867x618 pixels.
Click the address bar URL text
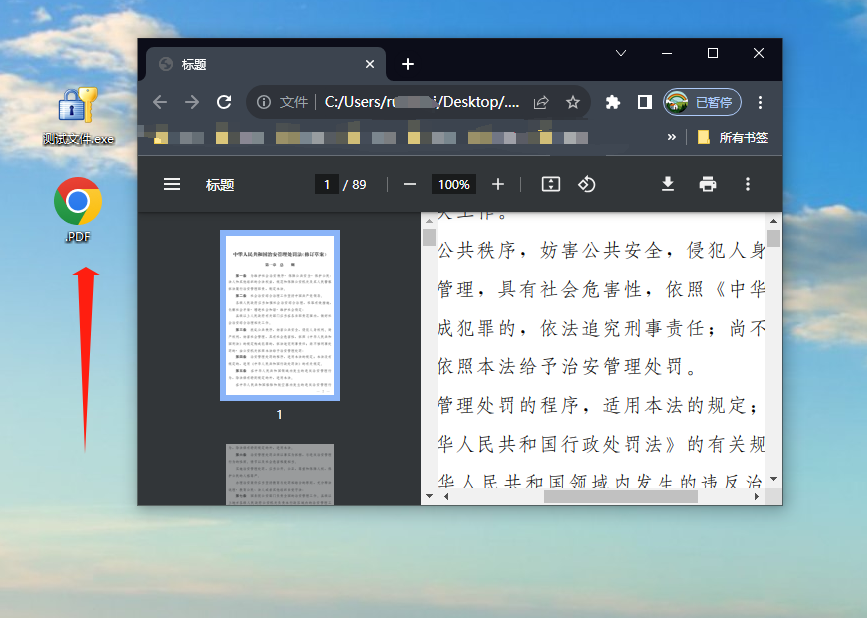422,102
